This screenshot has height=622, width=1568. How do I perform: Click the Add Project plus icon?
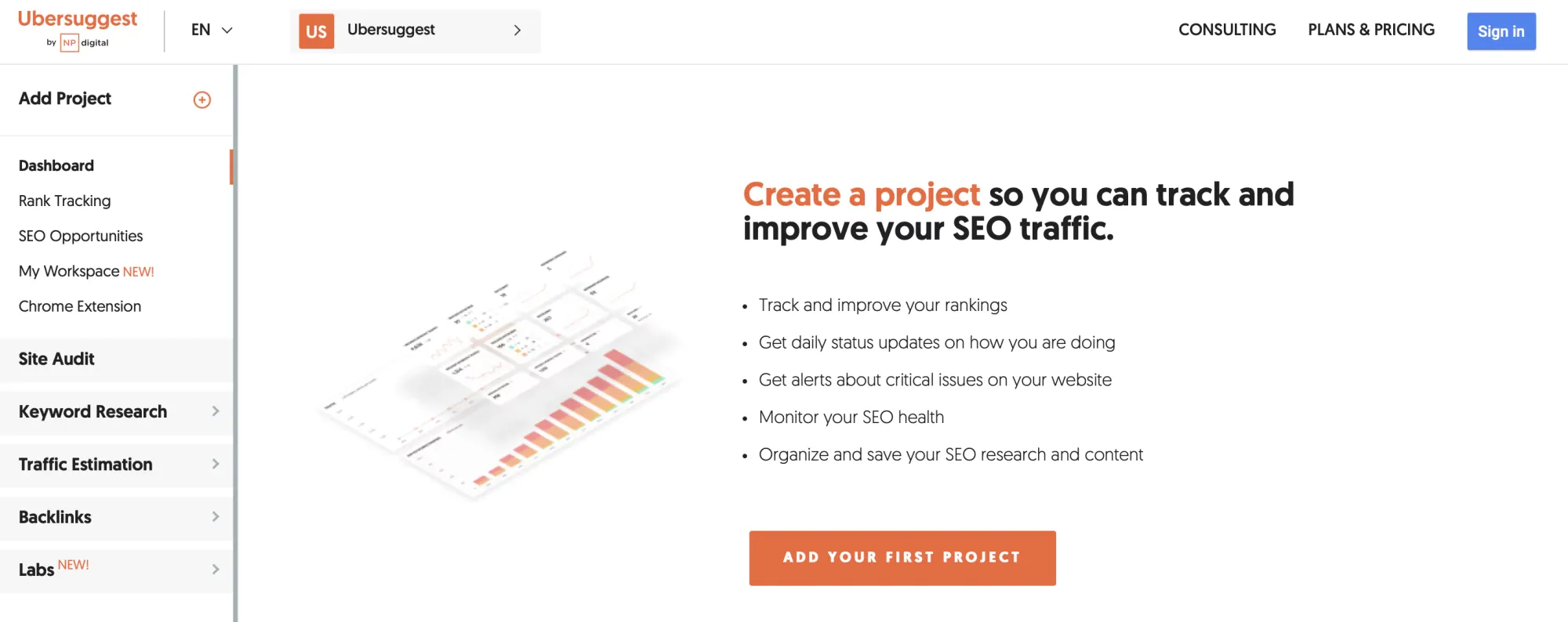201,99
